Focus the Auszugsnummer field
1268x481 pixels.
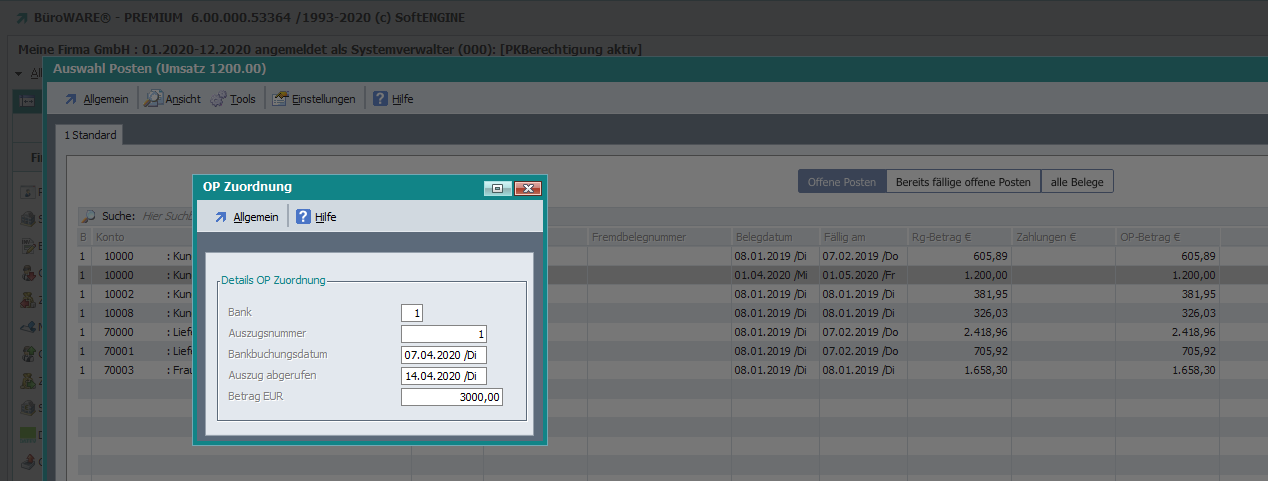[443, 334]
